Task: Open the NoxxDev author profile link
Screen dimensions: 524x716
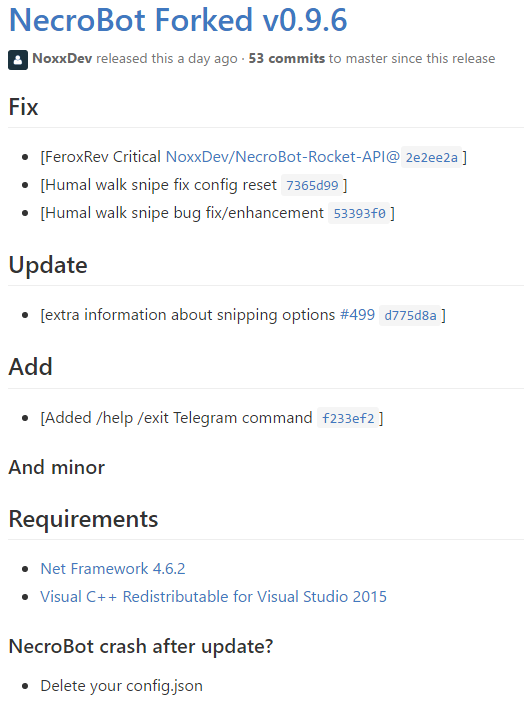Action: pyautogui.click(x=62, y=58)
